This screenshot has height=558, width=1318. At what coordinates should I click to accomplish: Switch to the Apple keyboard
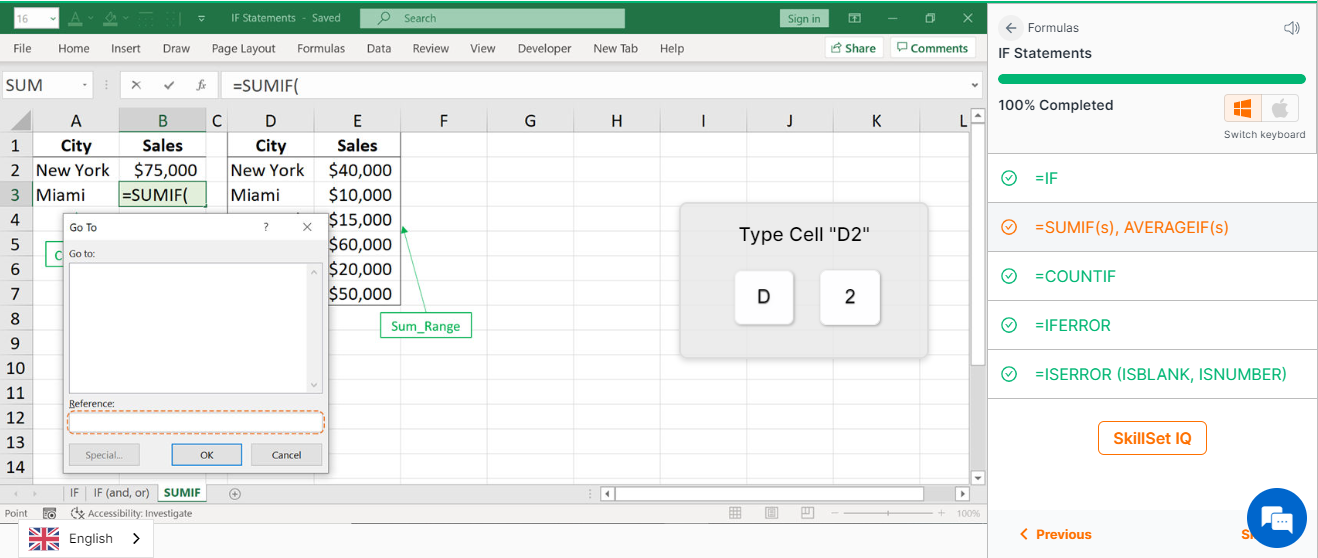click(1279, 108)
